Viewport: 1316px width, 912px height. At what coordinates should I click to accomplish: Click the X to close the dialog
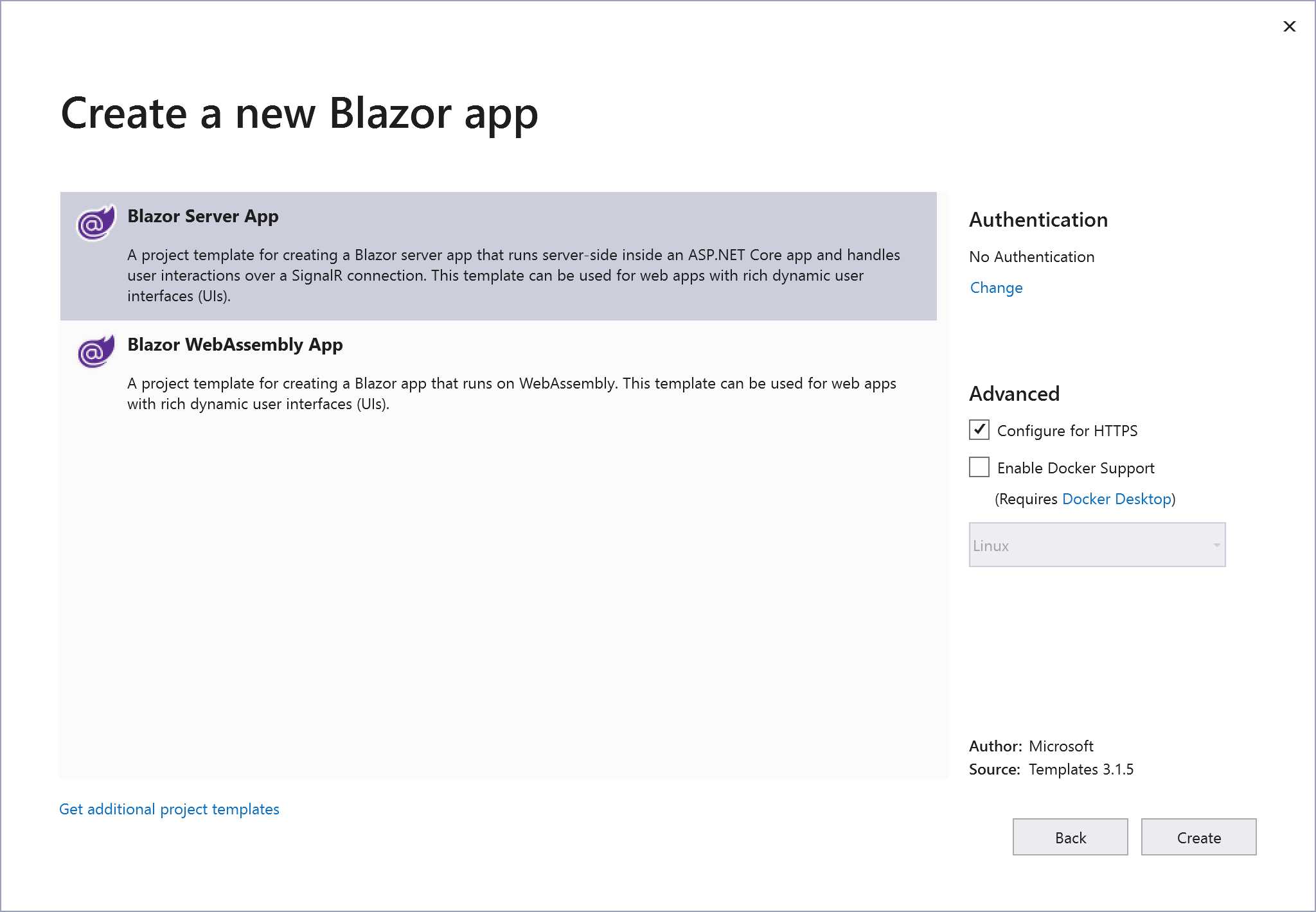coord(1289,26)
